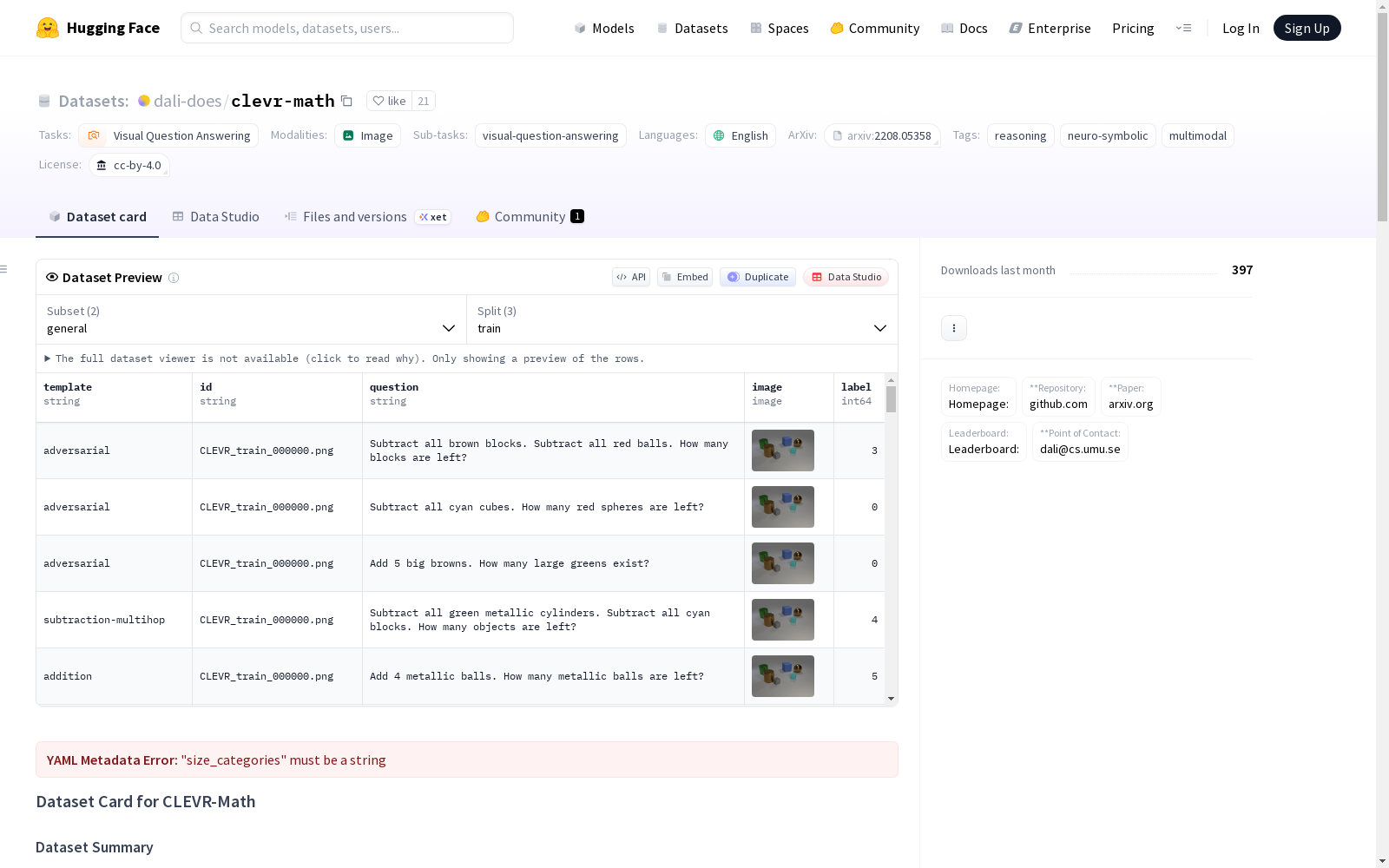
Task: Click the Log In link
Action: coord(1241,28)
